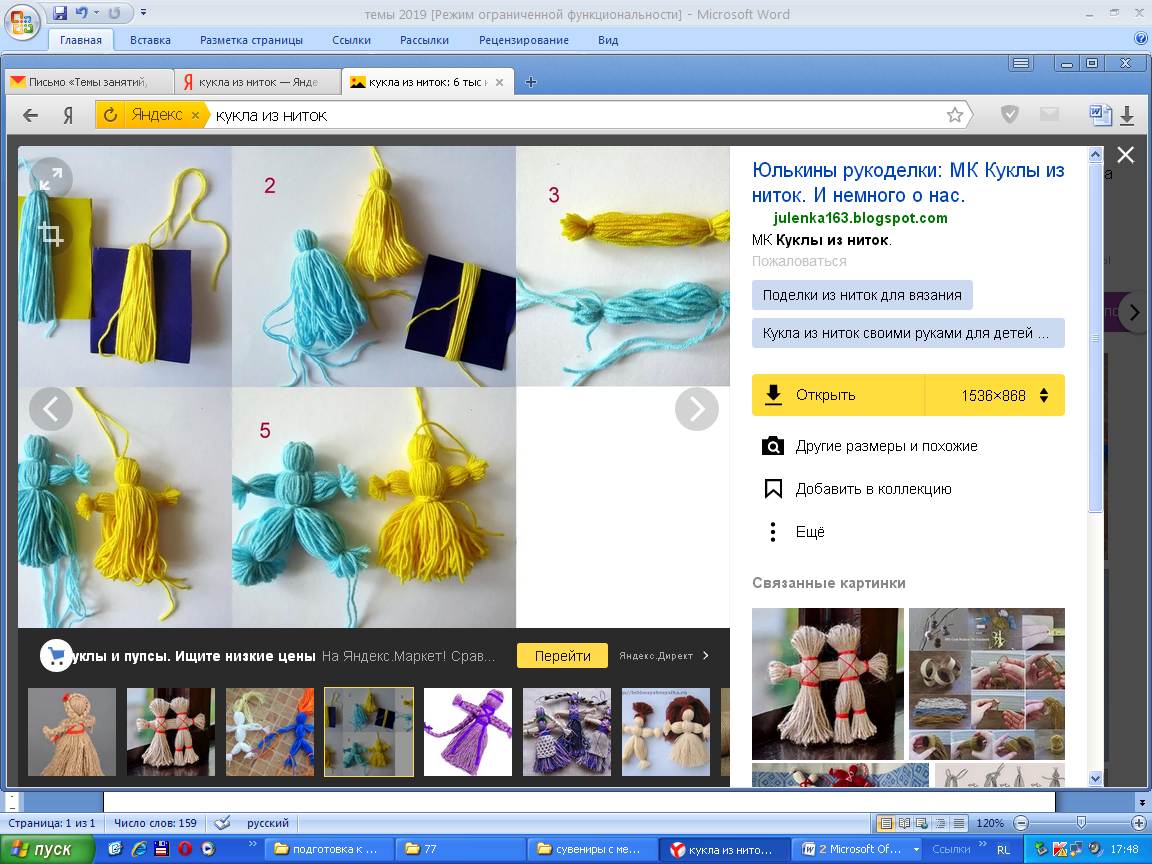Click the 120% zoom level
This screenshot has height=864, width=1152.
point(990,824)
